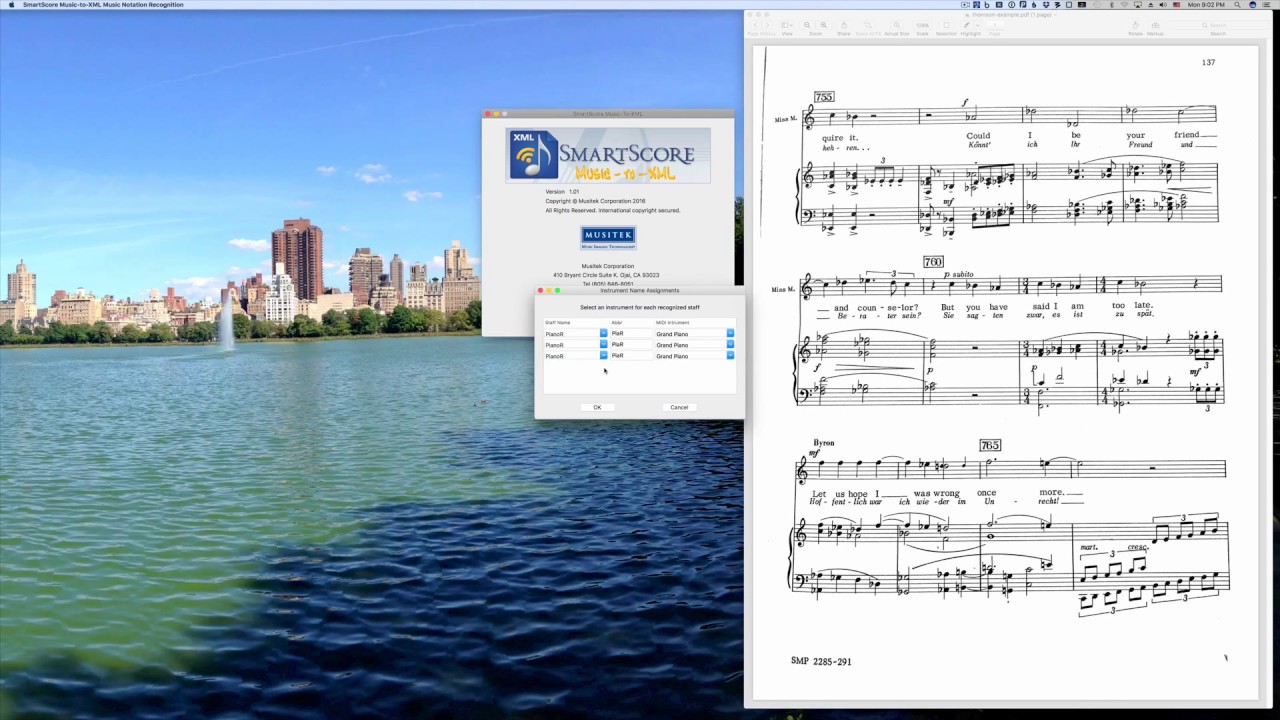
Task: Click Preview Page number field
Action: pyautogui.click(x=995, y=25)
